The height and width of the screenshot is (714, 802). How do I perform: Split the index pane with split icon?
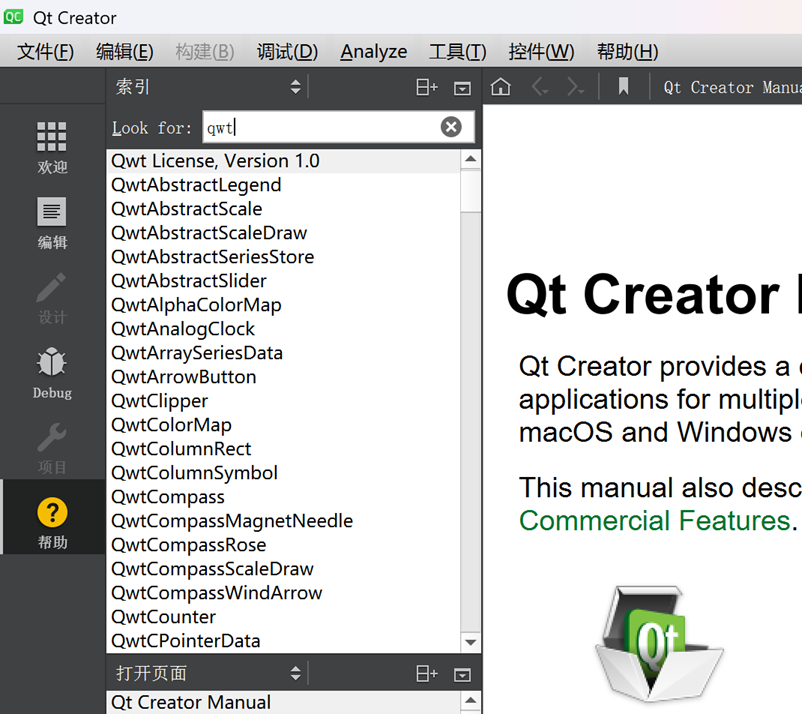tap(427, 87)
